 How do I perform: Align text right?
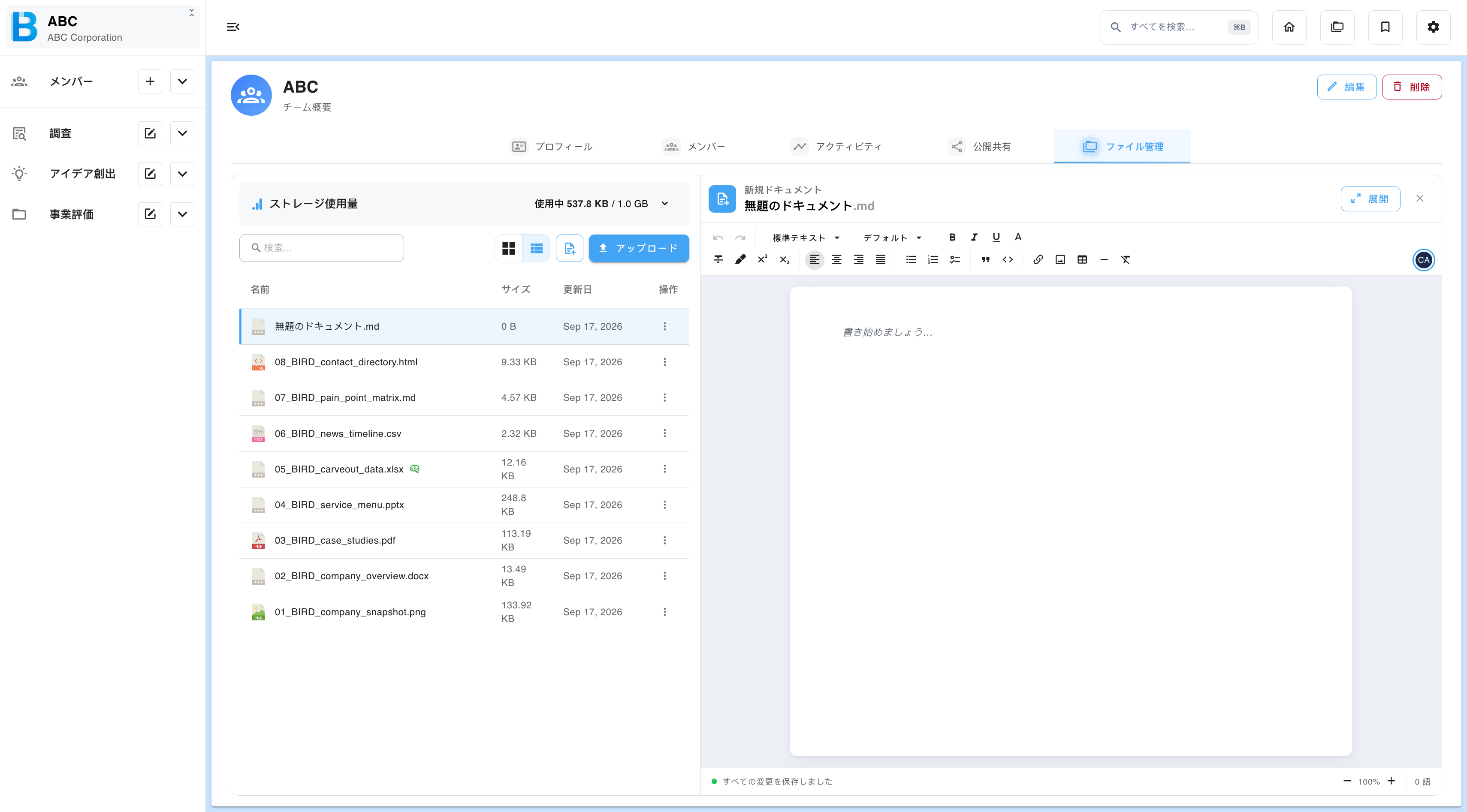859,259
